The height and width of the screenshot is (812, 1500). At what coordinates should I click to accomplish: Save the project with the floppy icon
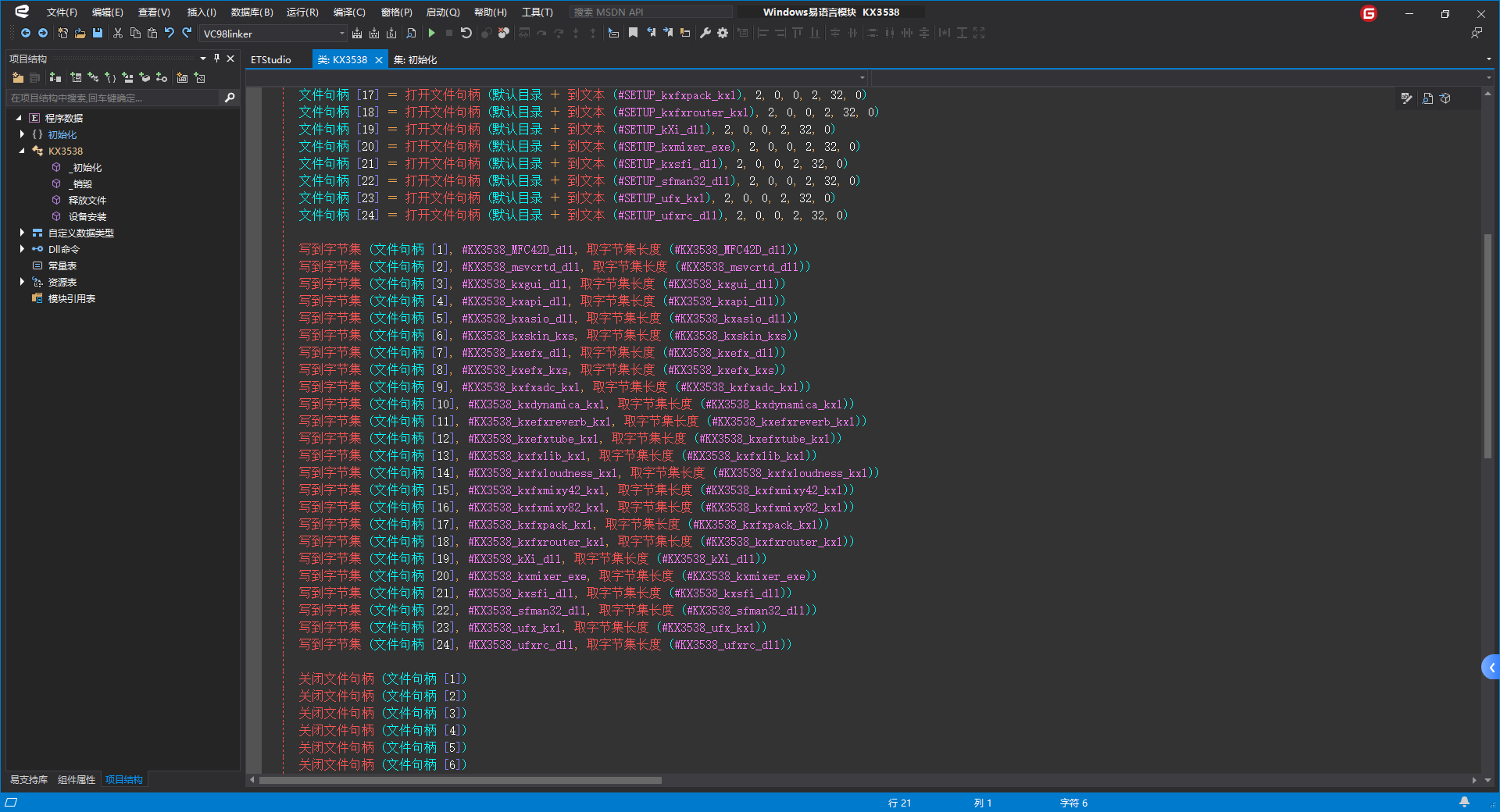click(98, 33)
